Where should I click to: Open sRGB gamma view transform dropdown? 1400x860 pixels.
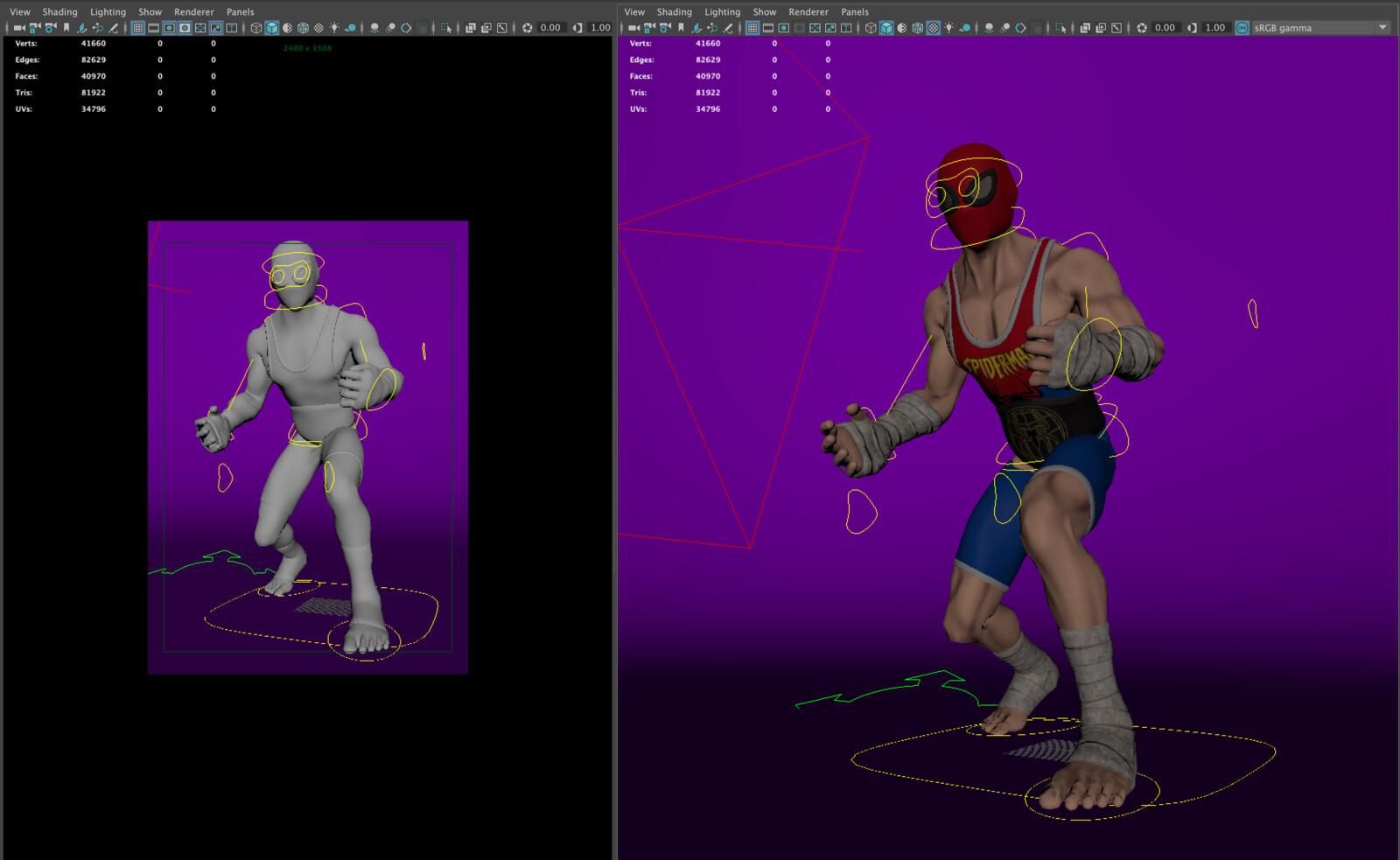click(1320, 28)
